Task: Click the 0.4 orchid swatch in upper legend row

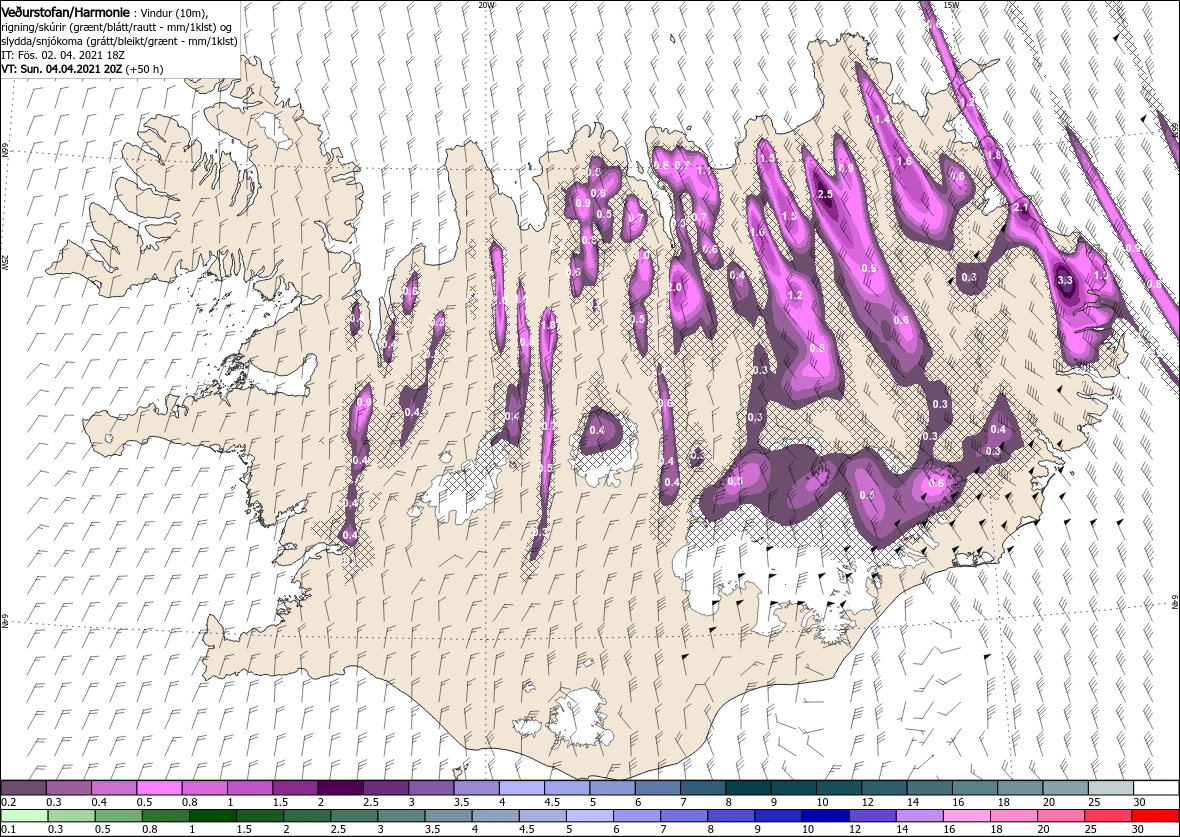Action: click(x=114, y=788)
